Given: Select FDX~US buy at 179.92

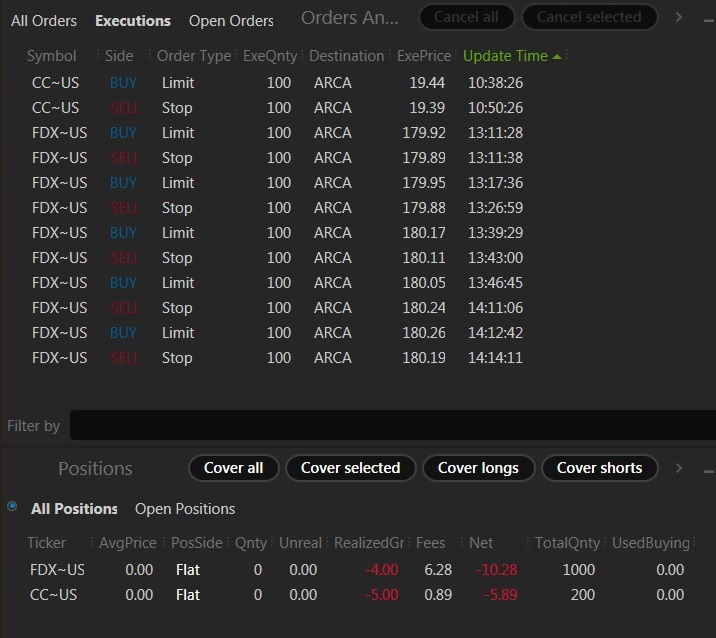Looking at the screenshot, I should (278, 133).
